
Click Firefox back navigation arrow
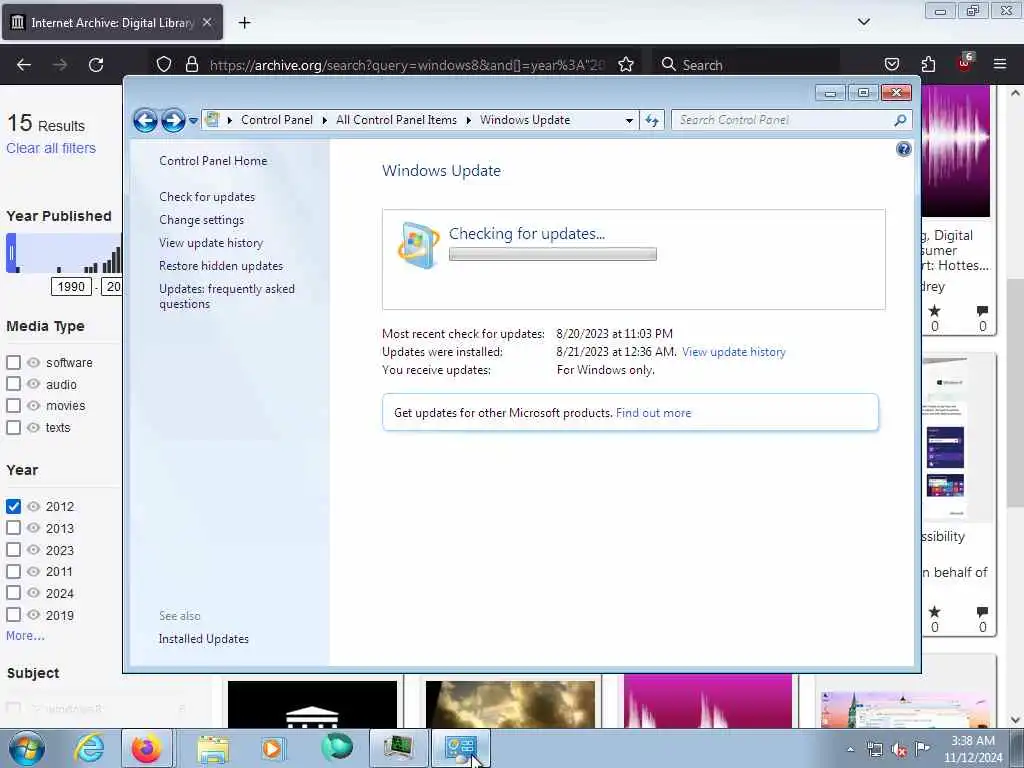pyautogui.click(x=24, y=65)
